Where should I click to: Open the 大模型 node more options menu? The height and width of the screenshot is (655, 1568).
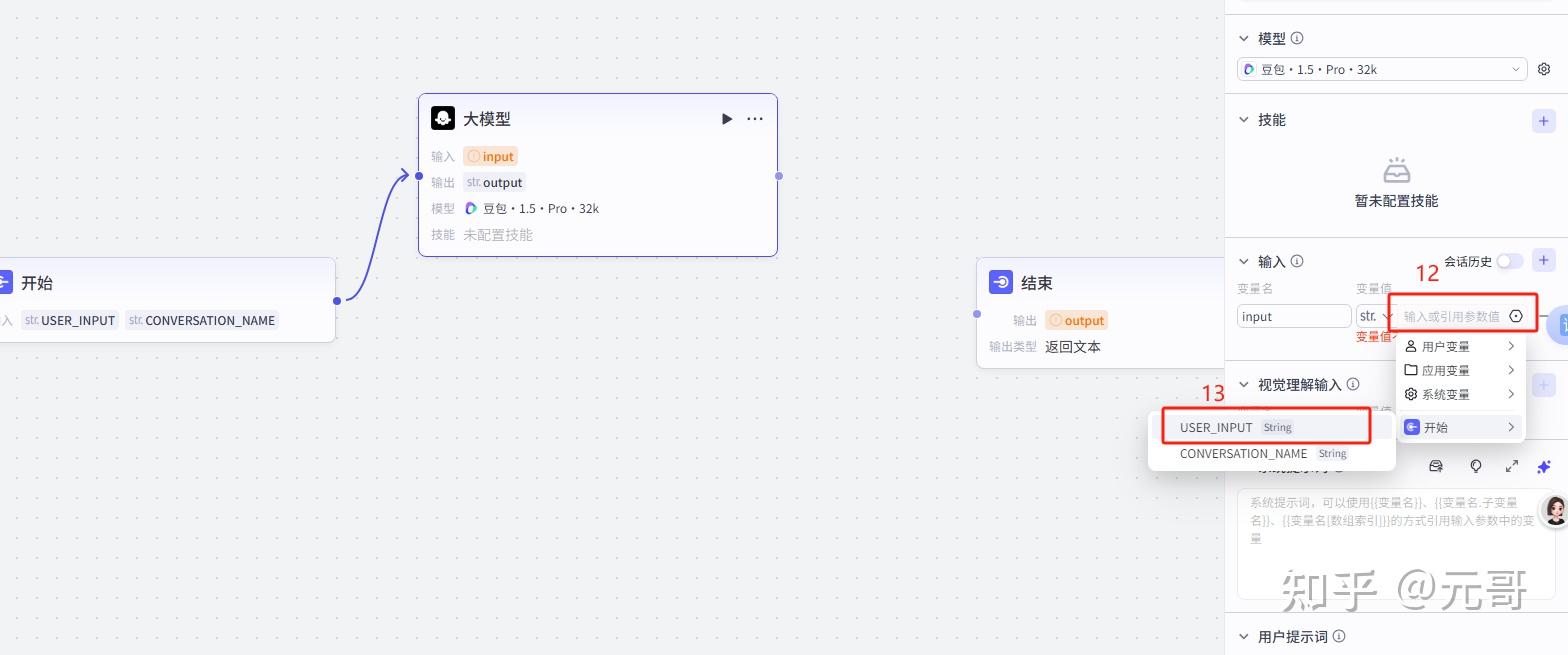point(755,119)
